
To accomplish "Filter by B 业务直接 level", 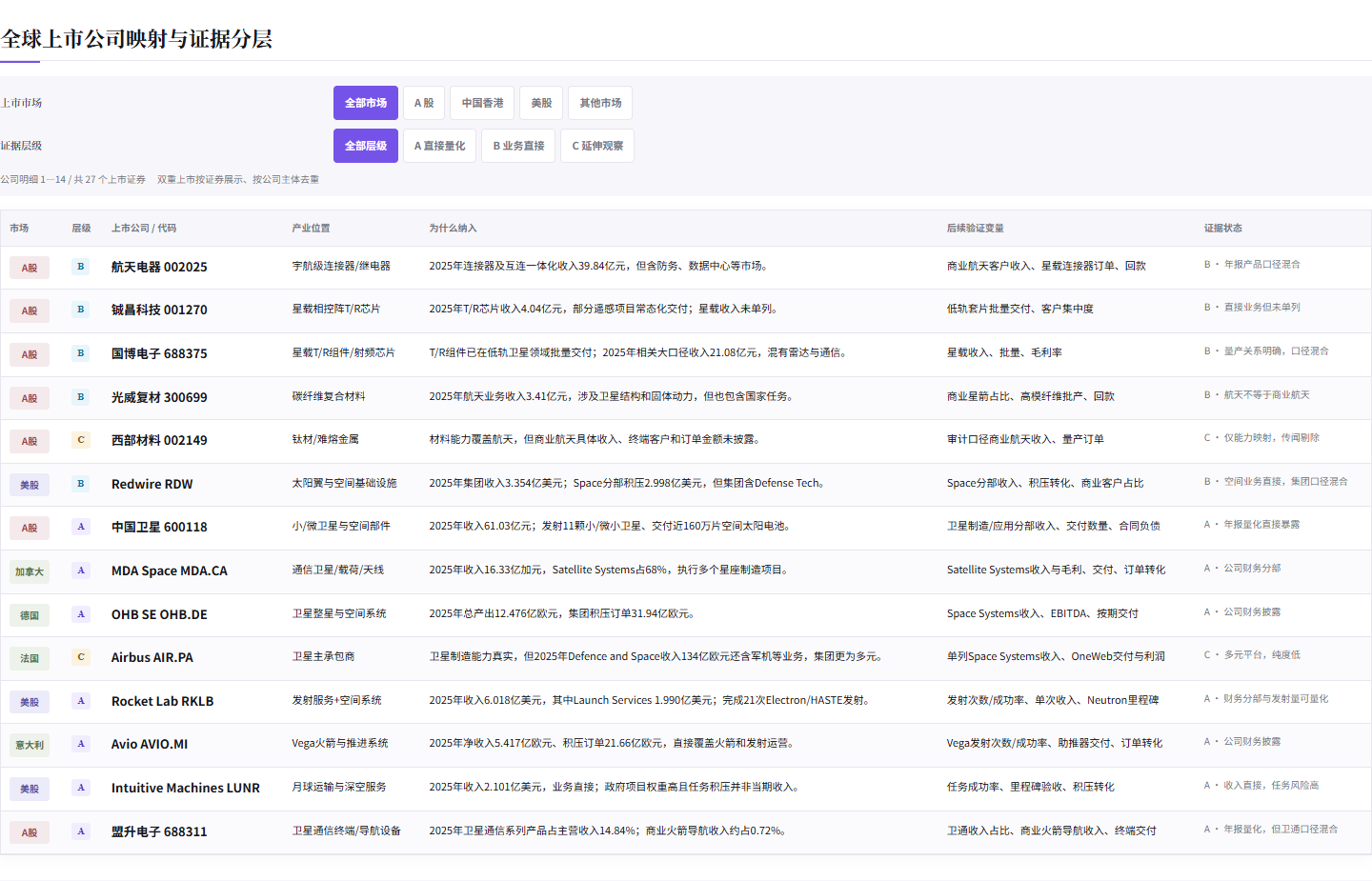I will point(518,146).
